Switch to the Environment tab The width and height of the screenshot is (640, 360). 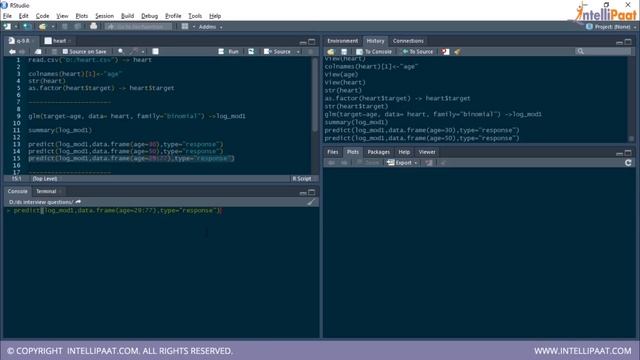[342, 41]
